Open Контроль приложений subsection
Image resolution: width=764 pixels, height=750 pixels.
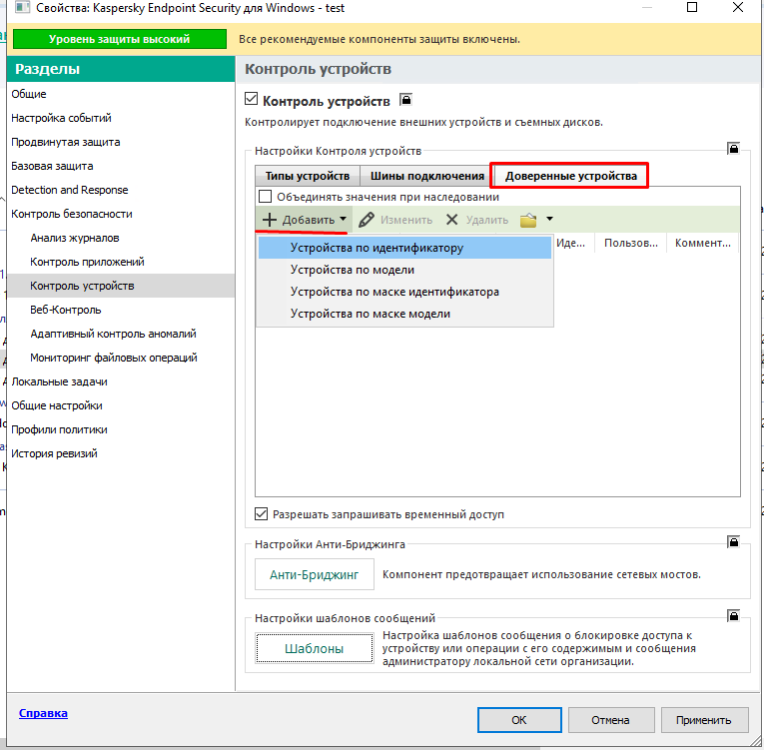87,262
